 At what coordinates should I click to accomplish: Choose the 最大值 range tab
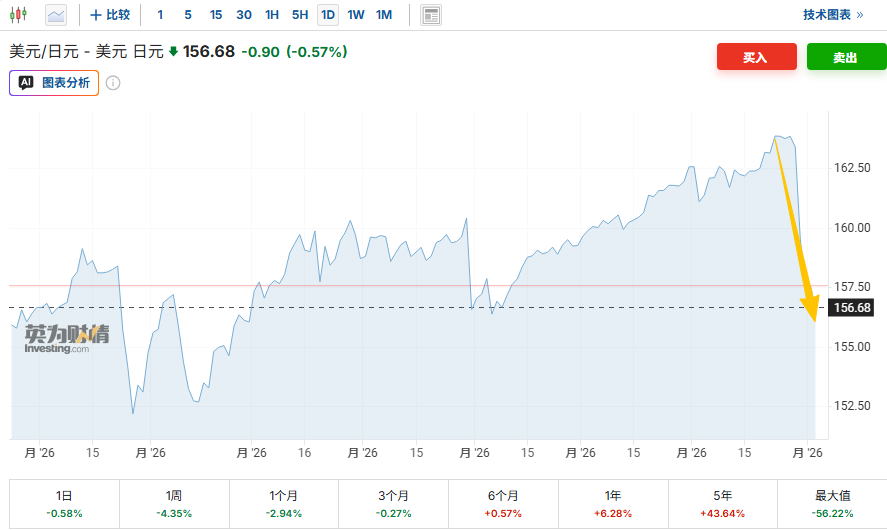pos(832,504)
